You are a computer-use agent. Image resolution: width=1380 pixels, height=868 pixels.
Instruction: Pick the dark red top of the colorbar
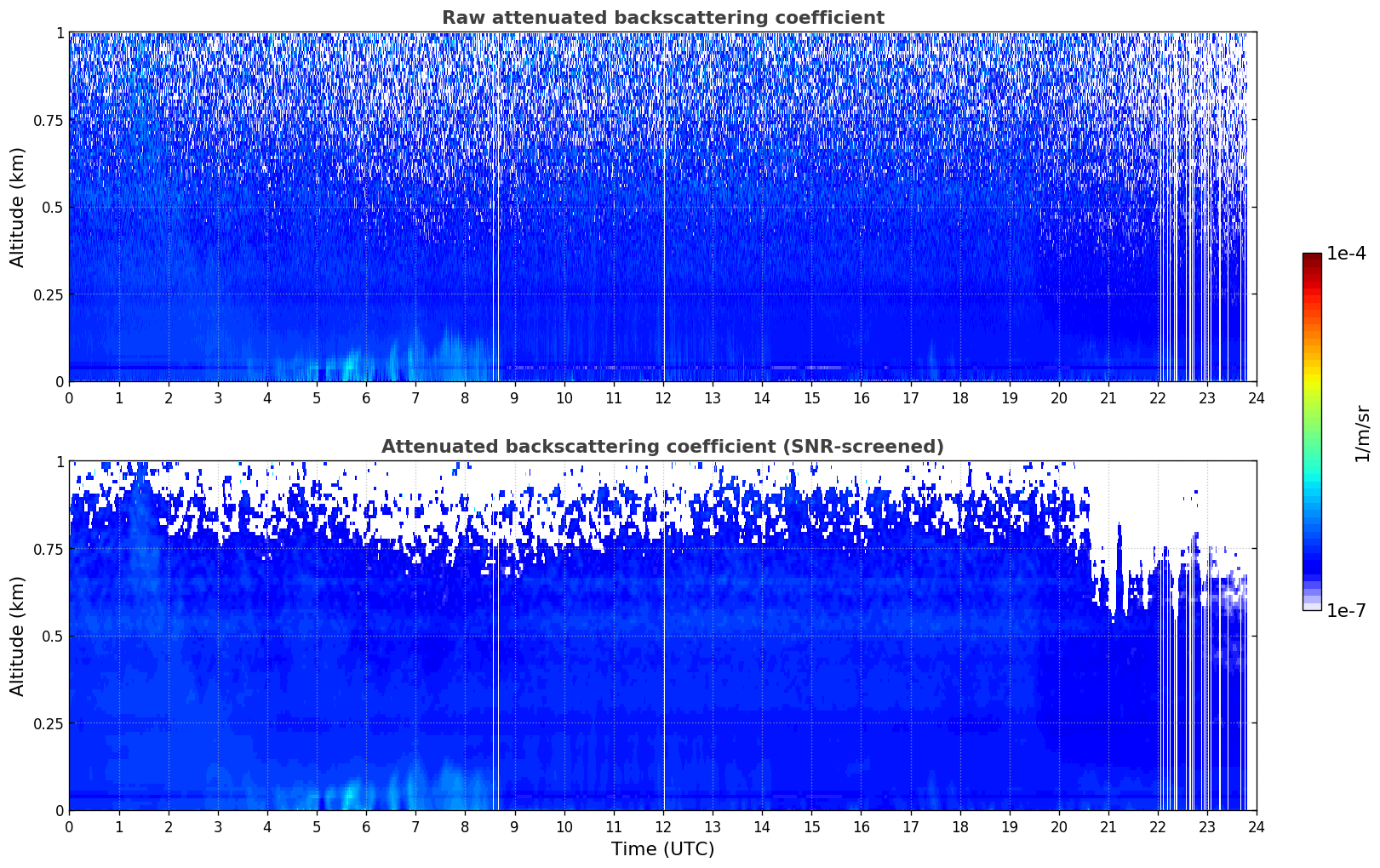(x=1312, y=259)
